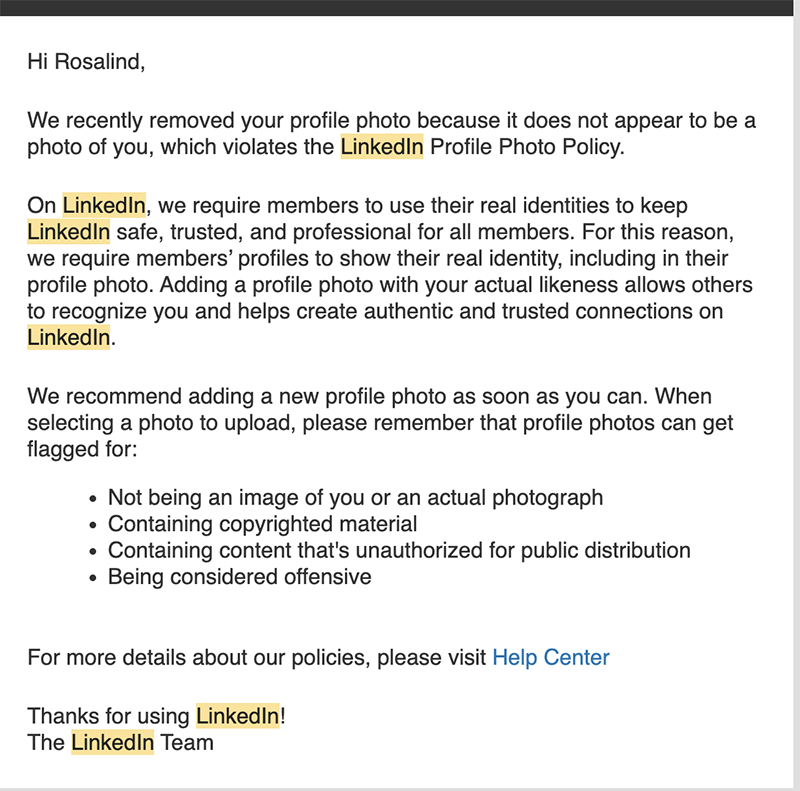
Task: Click the 'unauthorized for public distribution' bullet
Action: tap(399, 551)
